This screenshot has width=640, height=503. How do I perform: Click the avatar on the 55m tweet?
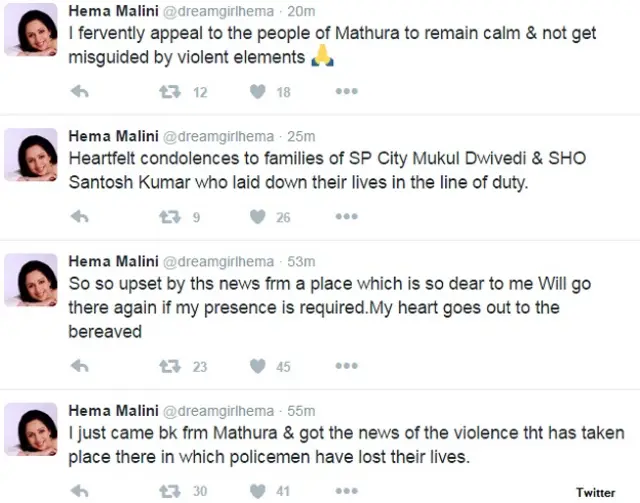click(31, 430)
